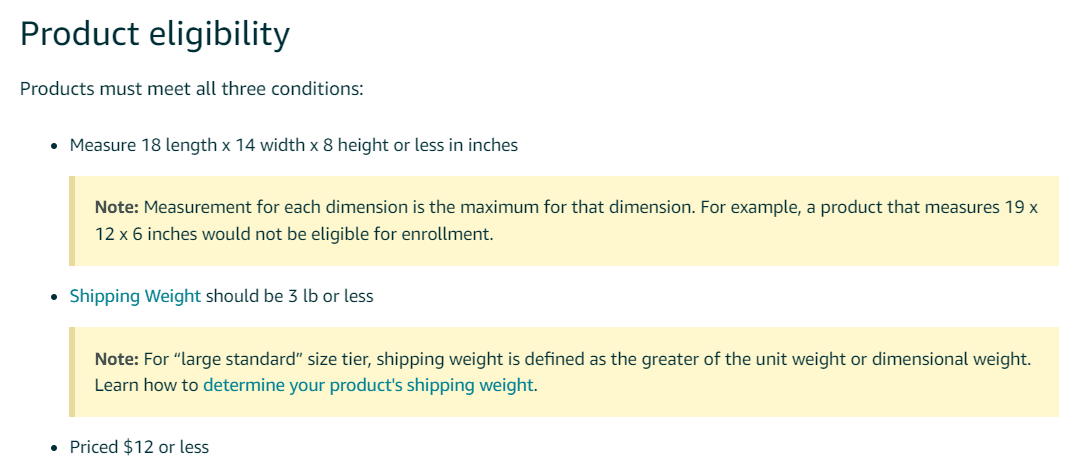Click the left accent bar of shipping note
The height and width of the screenshot is (470, 1091).
72,372
